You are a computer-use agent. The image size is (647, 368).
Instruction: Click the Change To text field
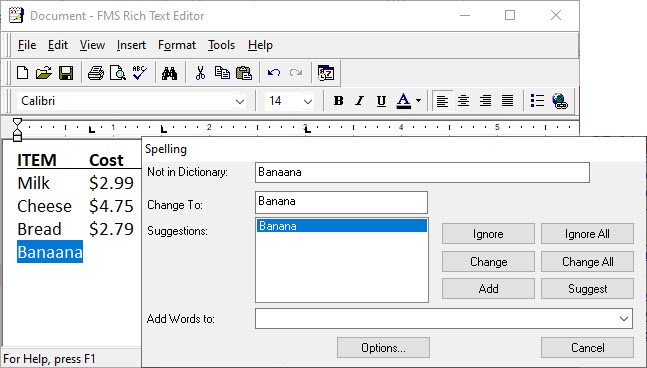[x=341, y=202]
